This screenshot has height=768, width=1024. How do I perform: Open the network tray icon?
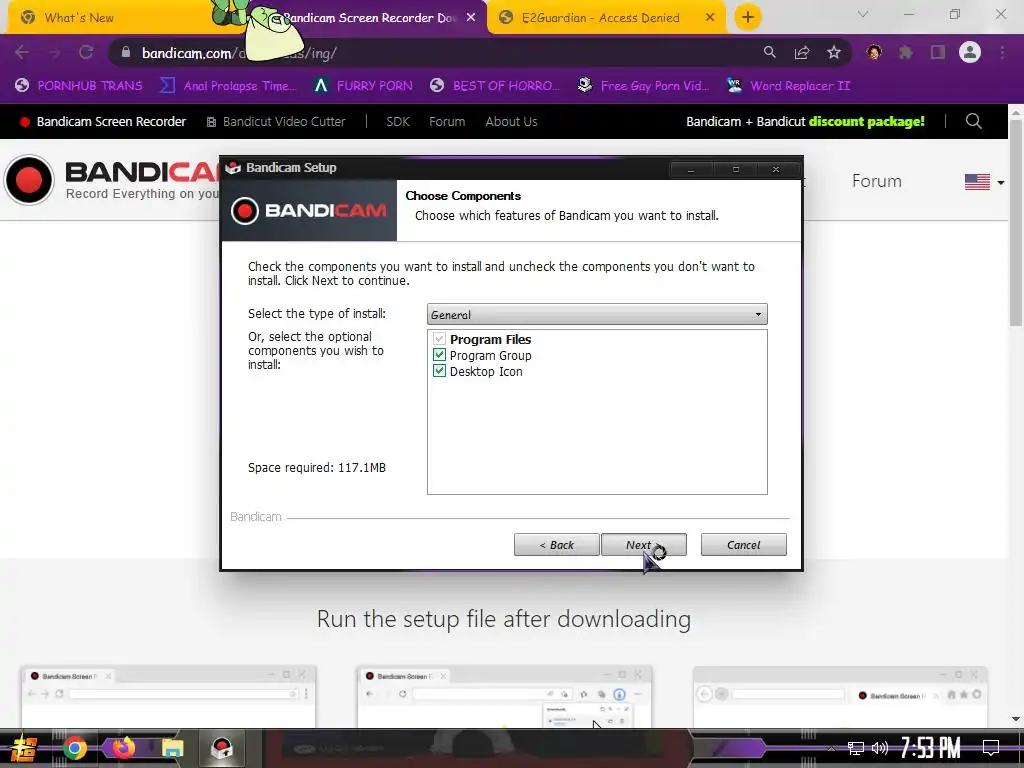pyautogui.click(x=856, y=748)
